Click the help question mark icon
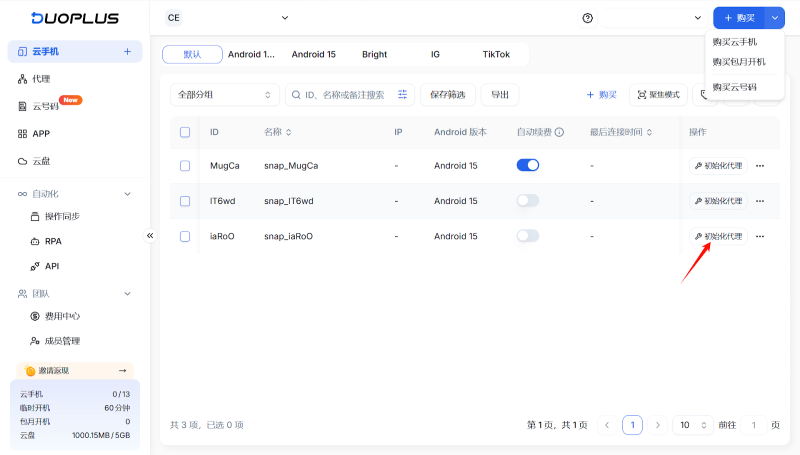The image size is (800, 455). click(x=587, y=18)
